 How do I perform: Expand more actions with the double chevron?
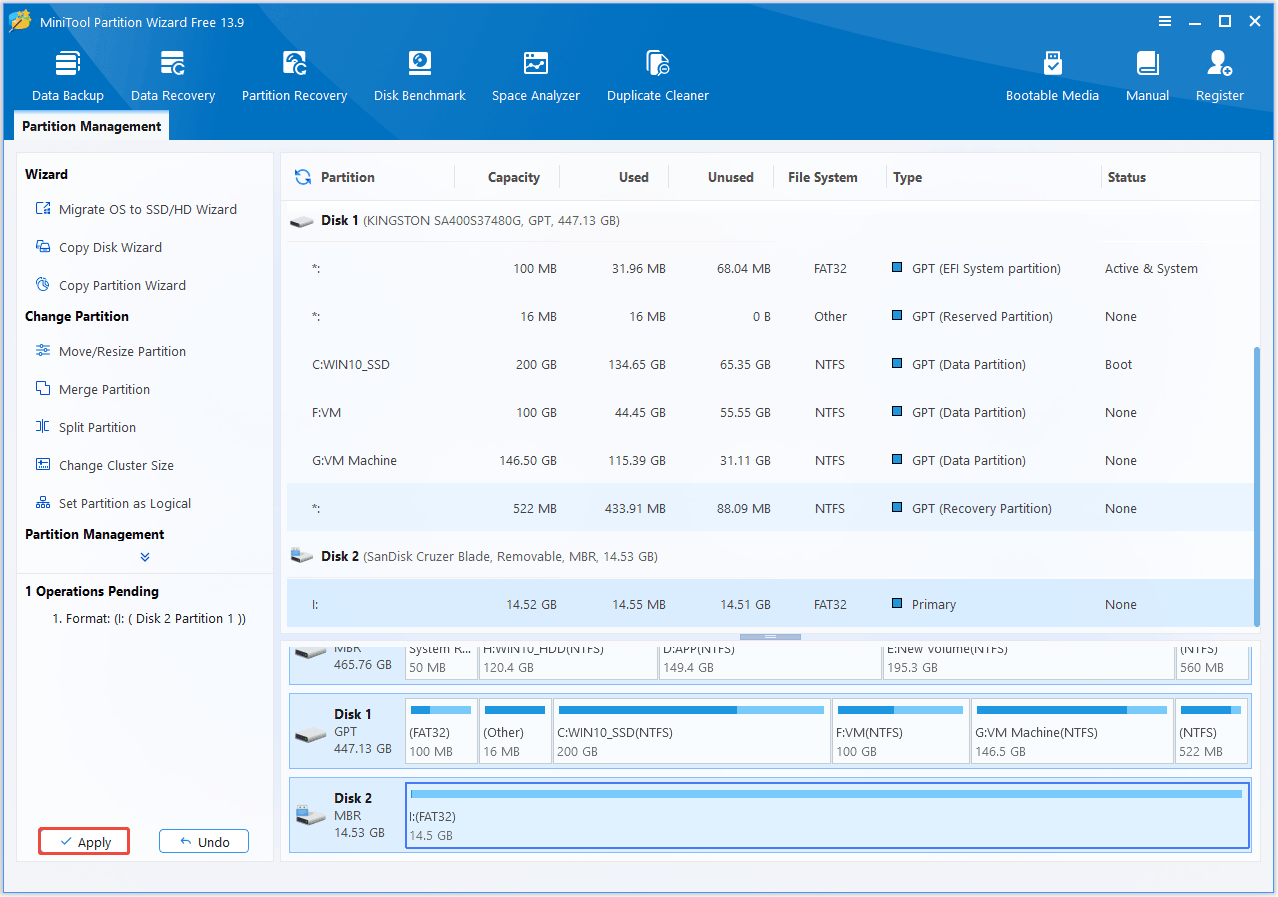pos(145,557)
